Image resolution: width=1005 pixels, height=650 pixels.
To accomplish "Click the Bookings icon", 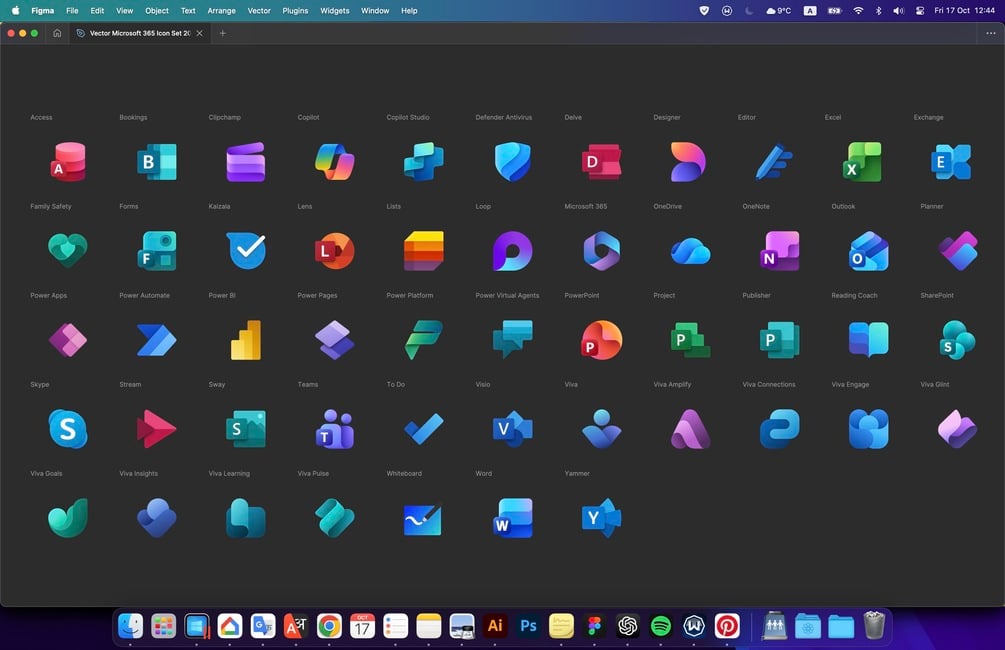I will click(157, 162).
